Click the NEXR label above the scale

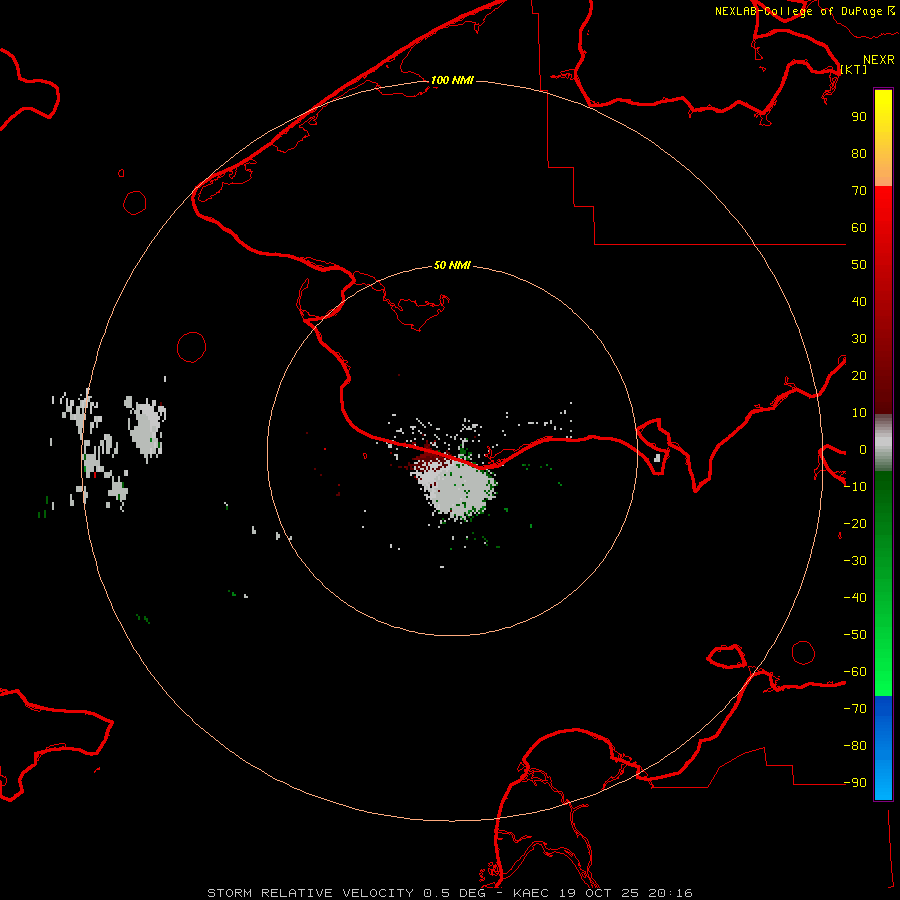pos(878,60)
